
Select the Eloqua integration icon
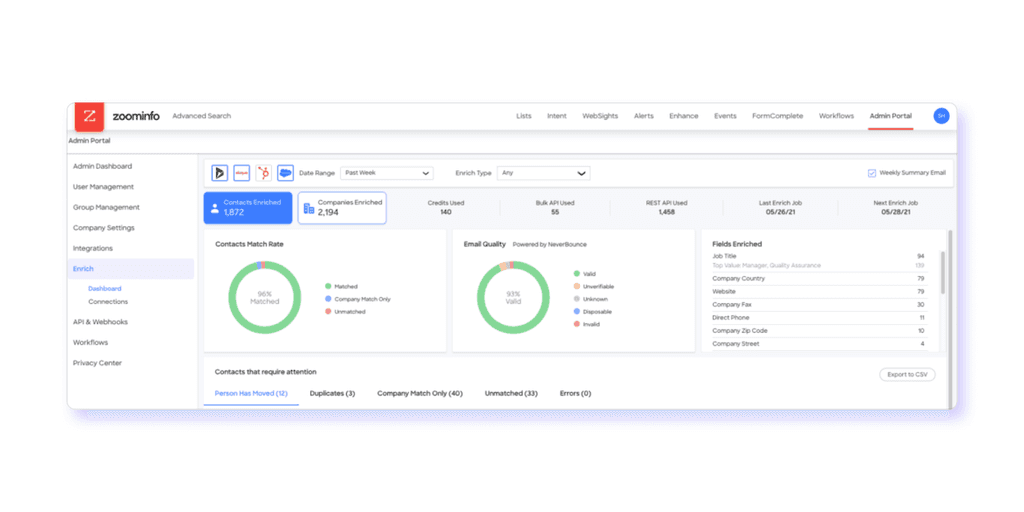242,173
